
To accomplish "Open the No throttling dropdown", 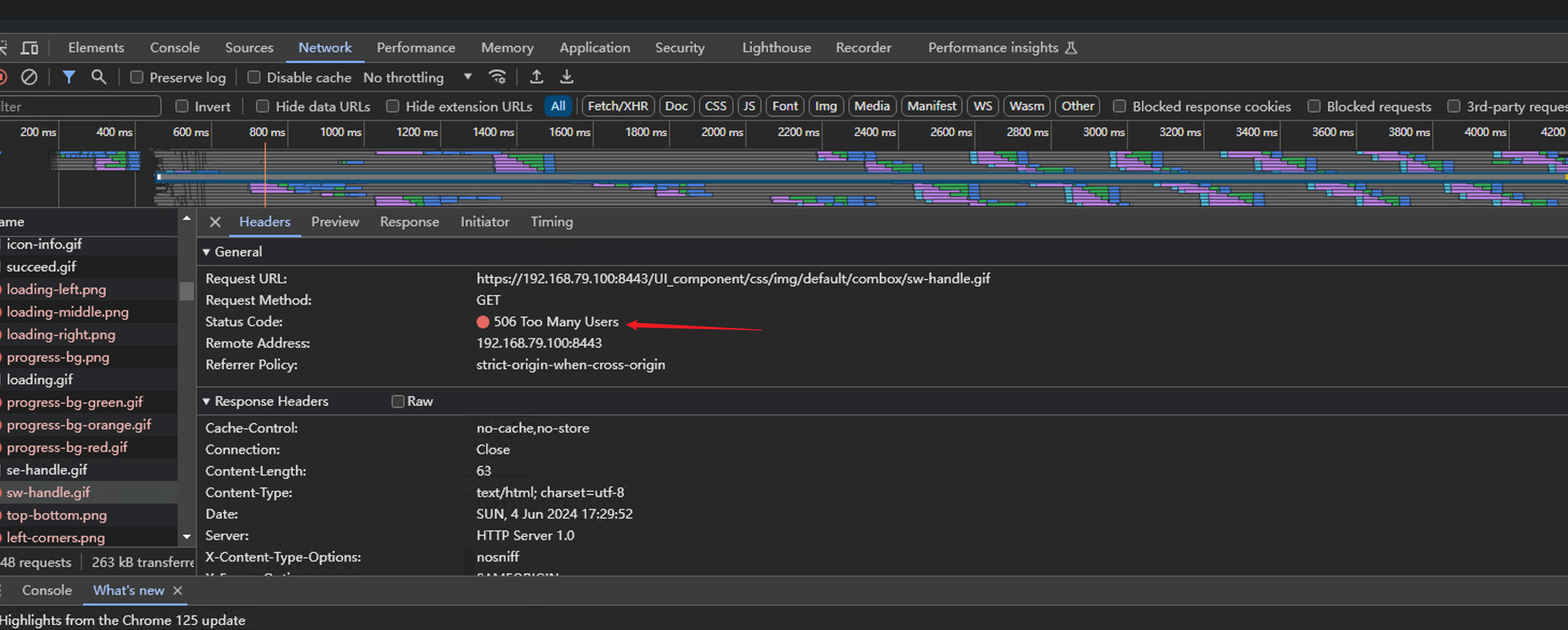I will click(x=418, y=77).
